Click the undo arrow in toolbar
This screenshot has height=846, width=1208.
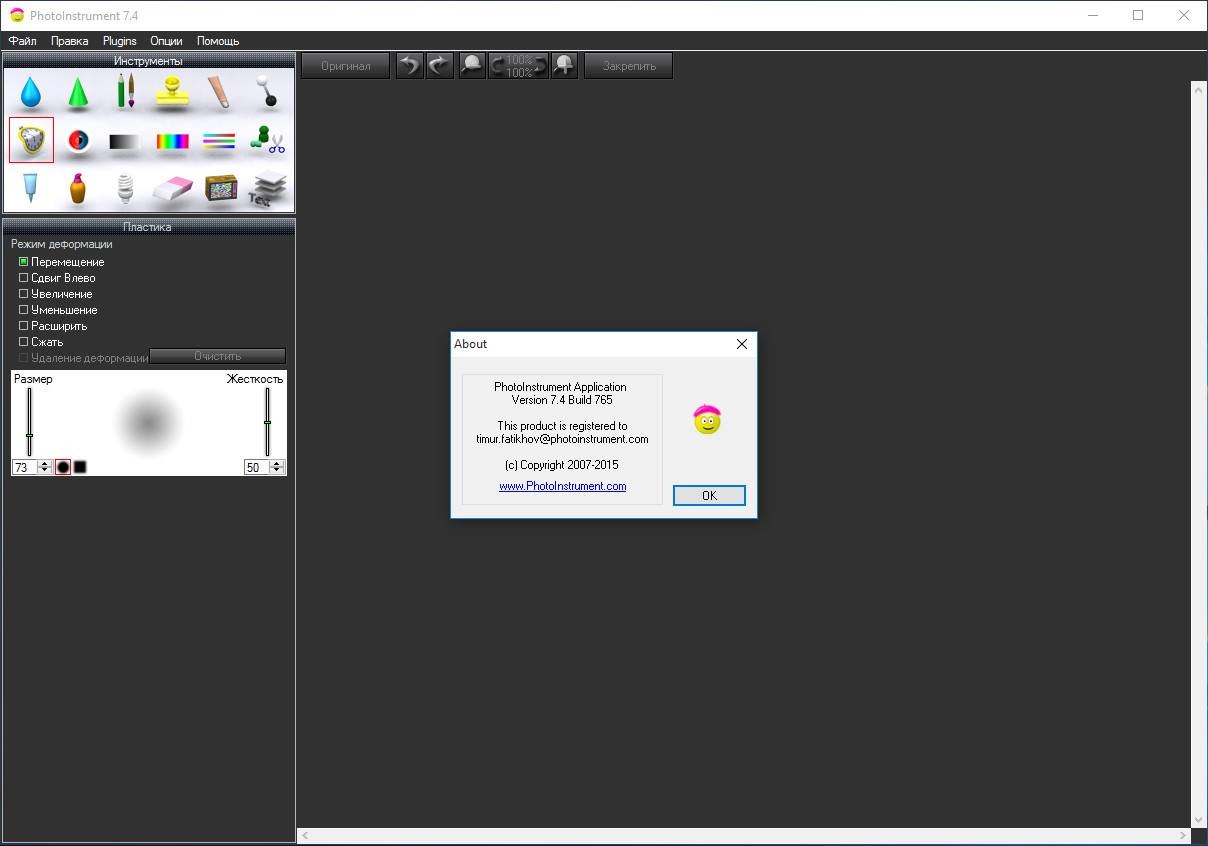point(410,66)
